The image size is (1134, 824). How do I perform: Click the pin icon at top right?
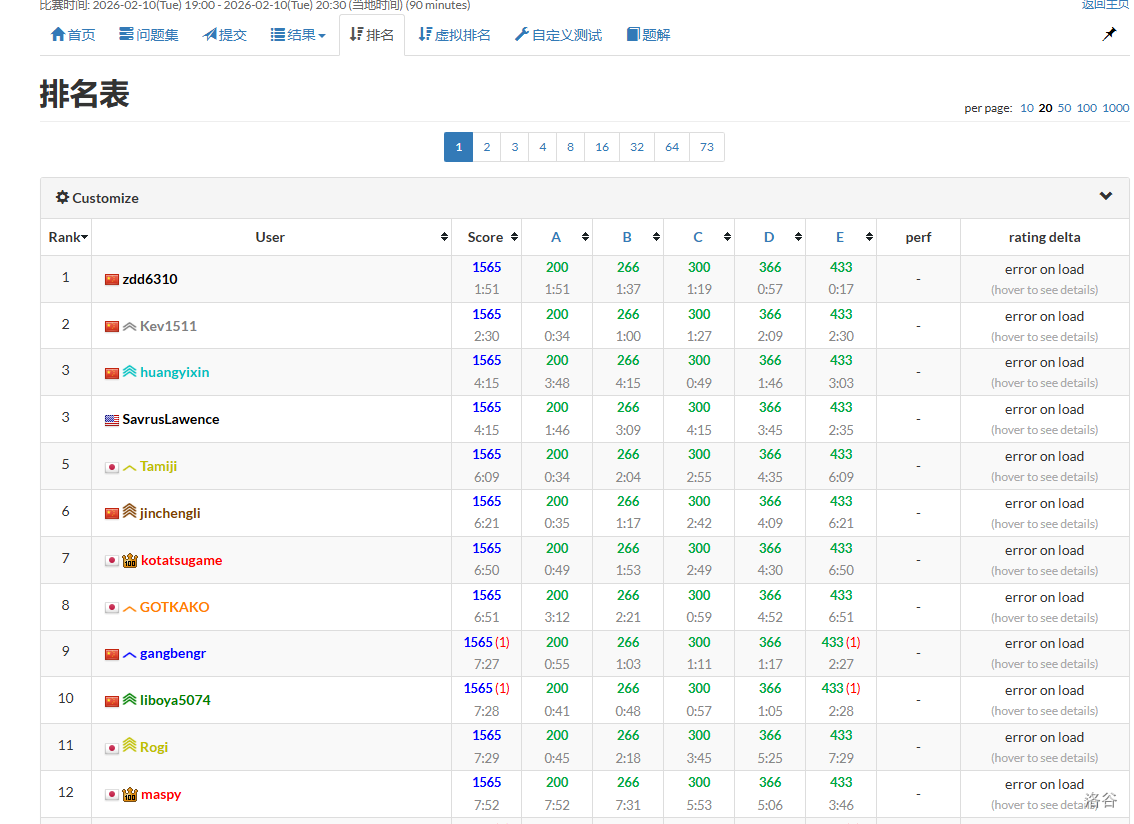coord(1109,34)
